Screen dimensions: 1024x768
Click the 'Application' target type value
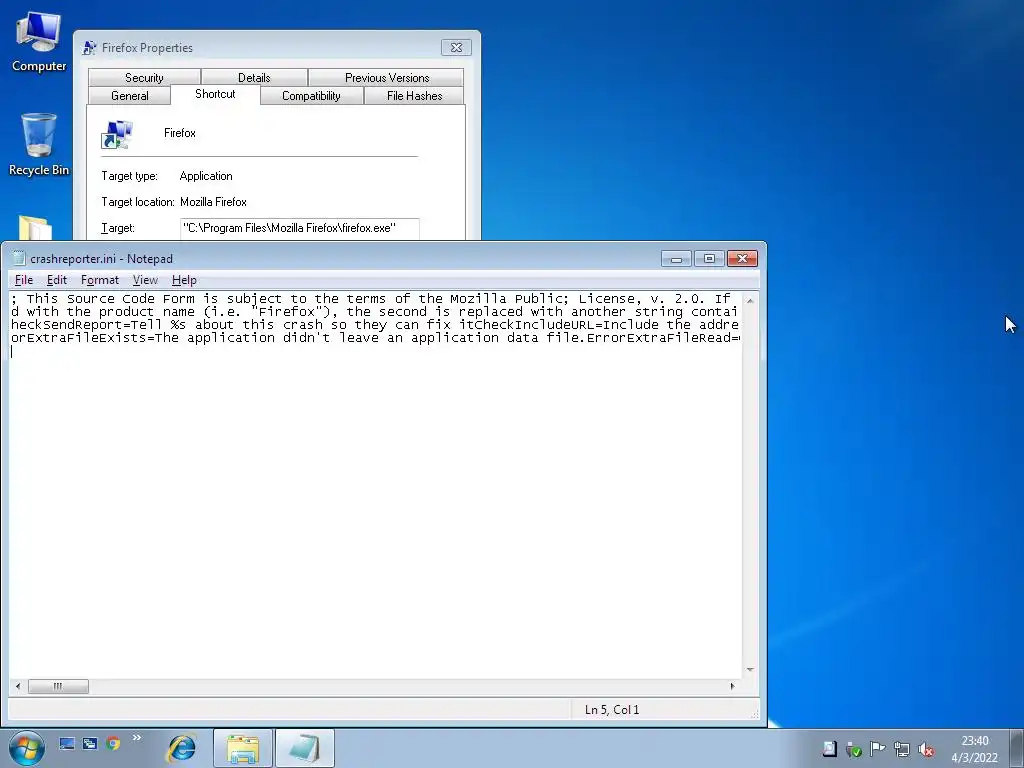point(206,176)
